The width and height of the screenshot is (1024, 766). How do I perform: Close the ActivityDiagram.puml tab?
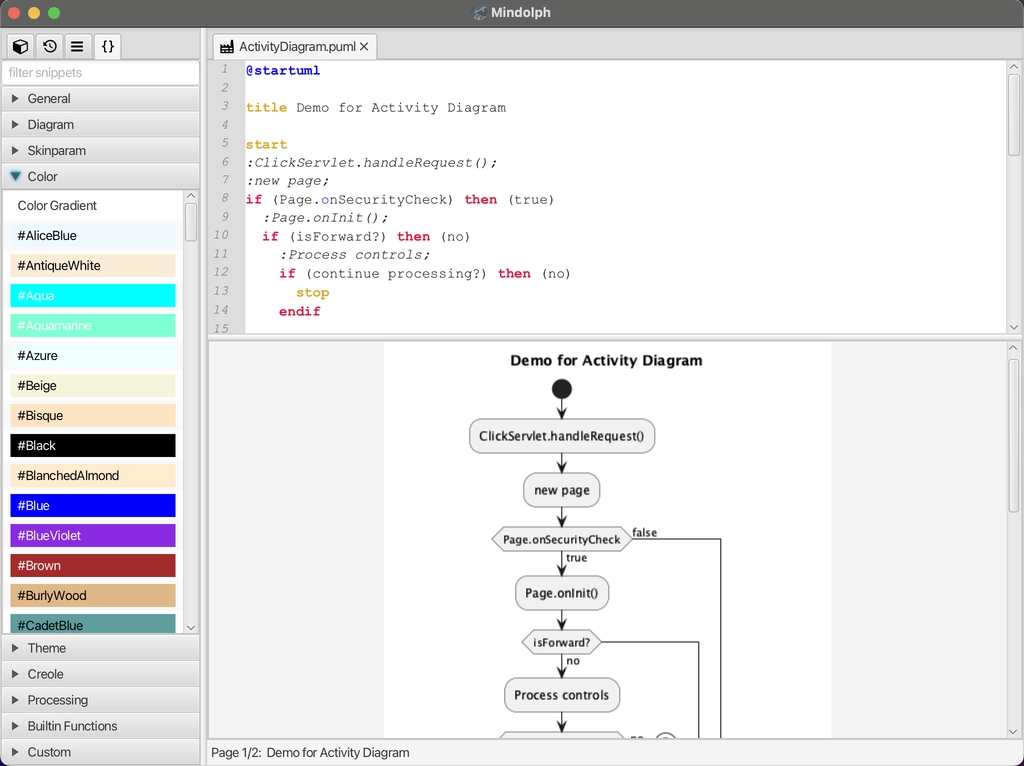tap(364, 47)
